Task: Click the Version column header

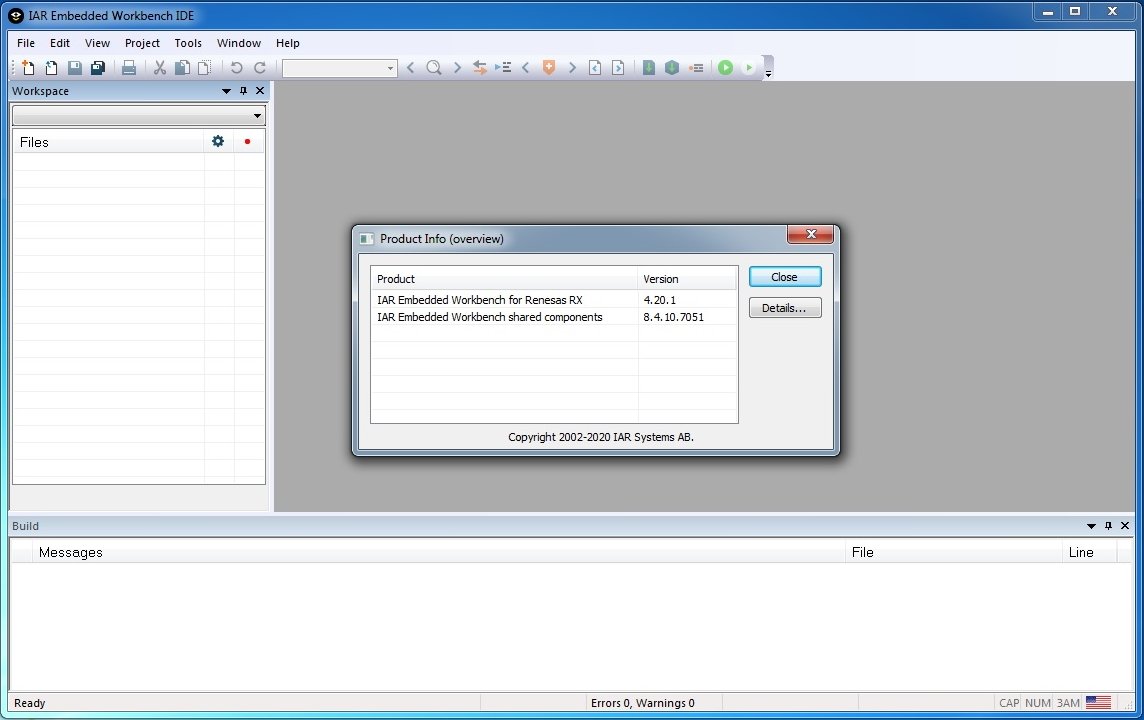Action: point(687,279)
